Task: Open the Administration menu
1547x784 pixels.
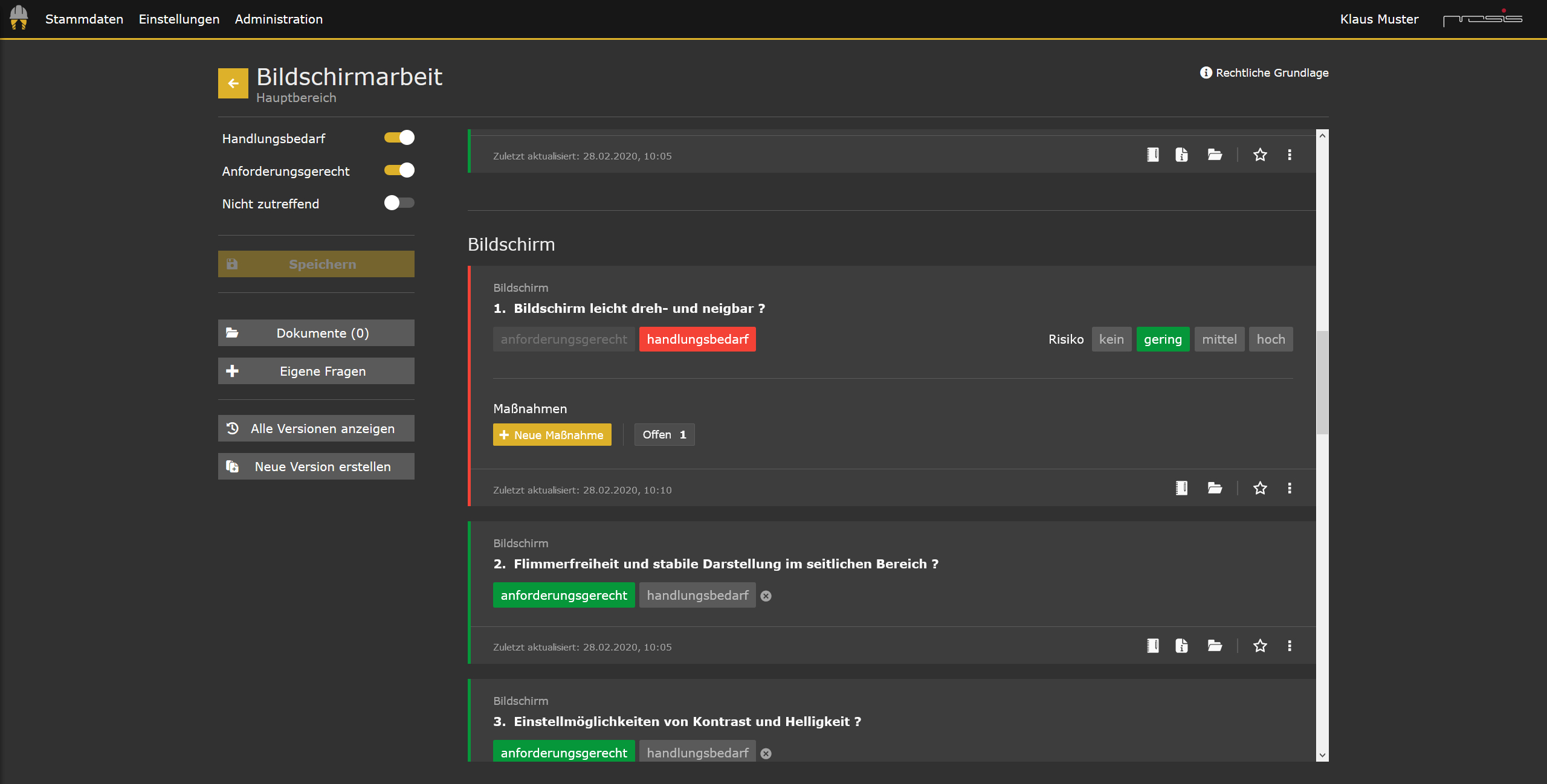Action: pos(278,19)
